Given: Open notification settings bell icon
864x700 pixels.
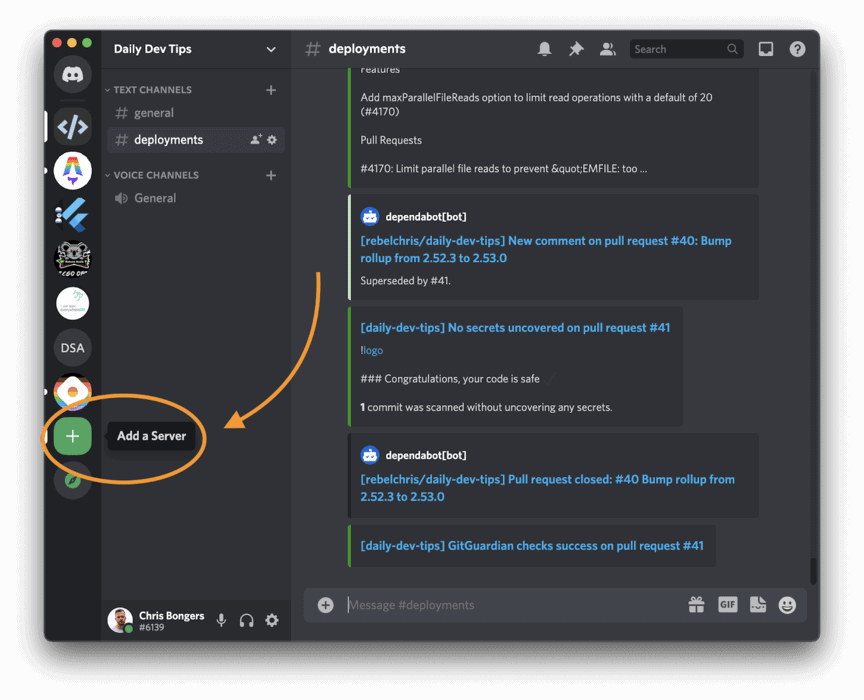Looking at the screenshot, I should 544,49.
